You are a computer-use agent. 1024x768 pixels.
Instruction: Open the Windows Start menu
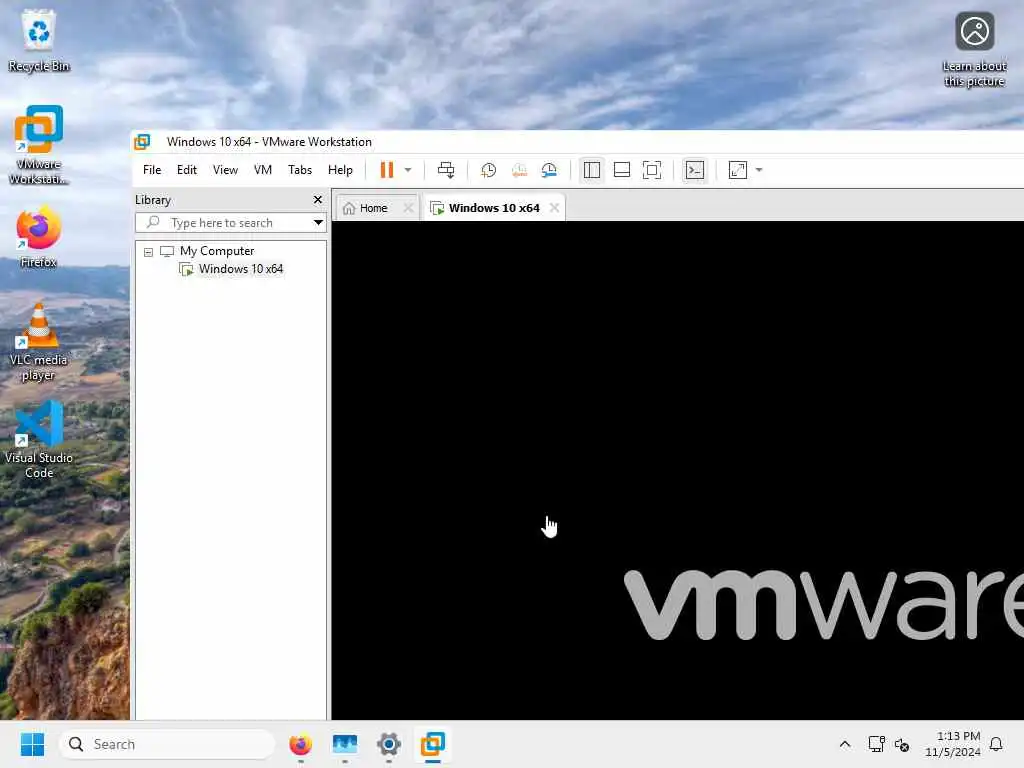pyautogui.click(x=32, y=744)
